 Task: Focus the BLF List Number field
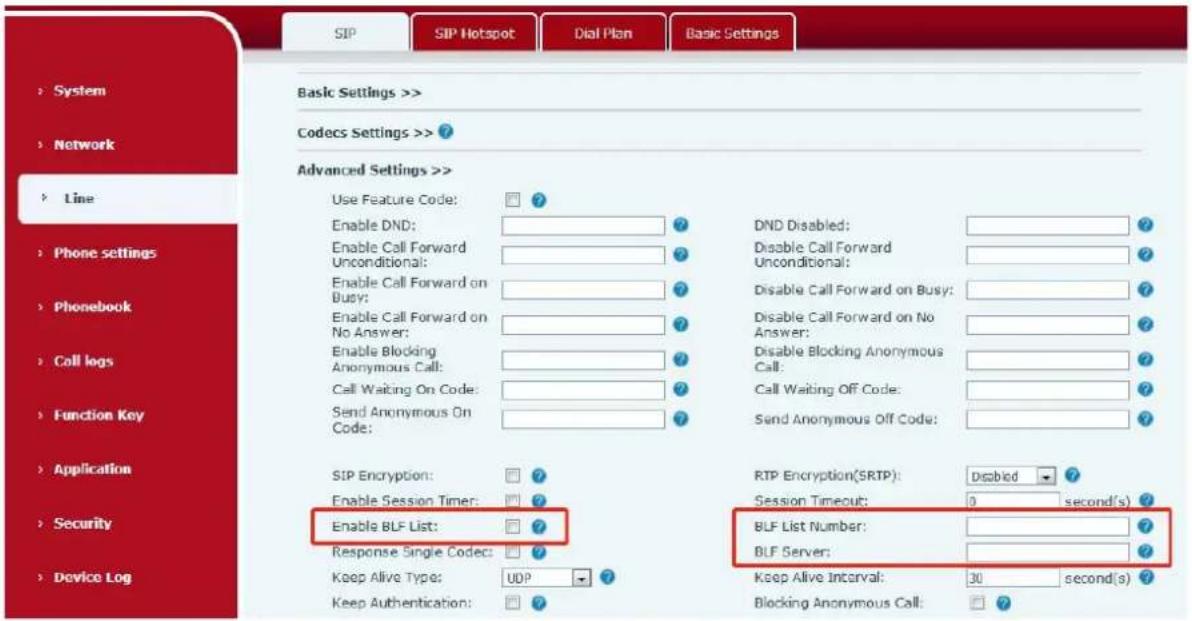coord(1048,526)
